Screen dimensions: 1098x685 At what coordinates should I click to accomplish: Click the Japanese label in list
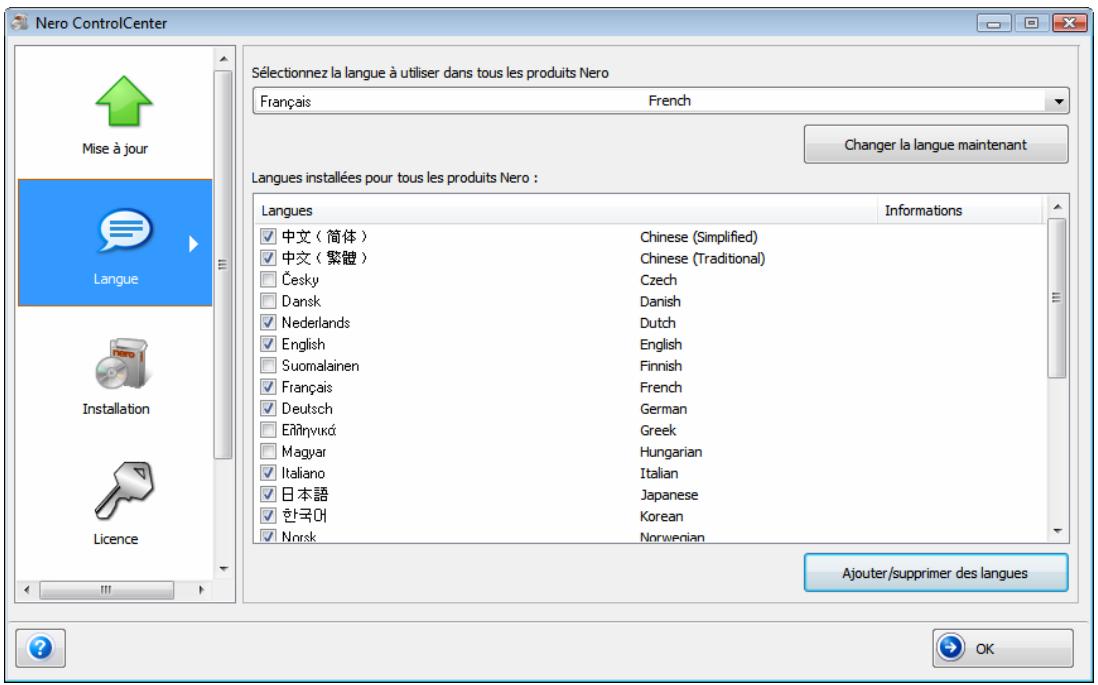coord(669,495)
